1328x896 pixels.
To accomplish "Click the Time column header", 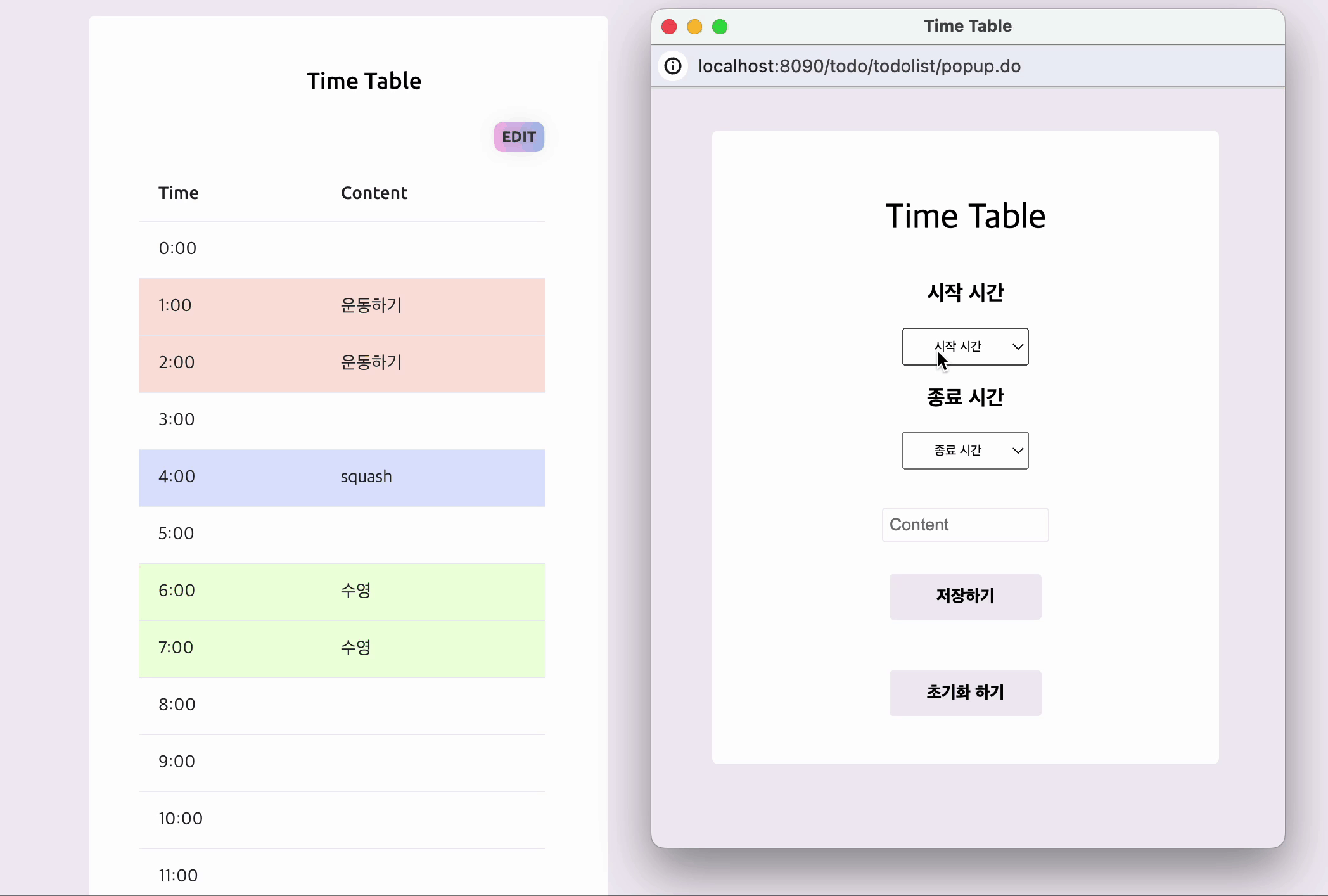I will pos(178,193).
